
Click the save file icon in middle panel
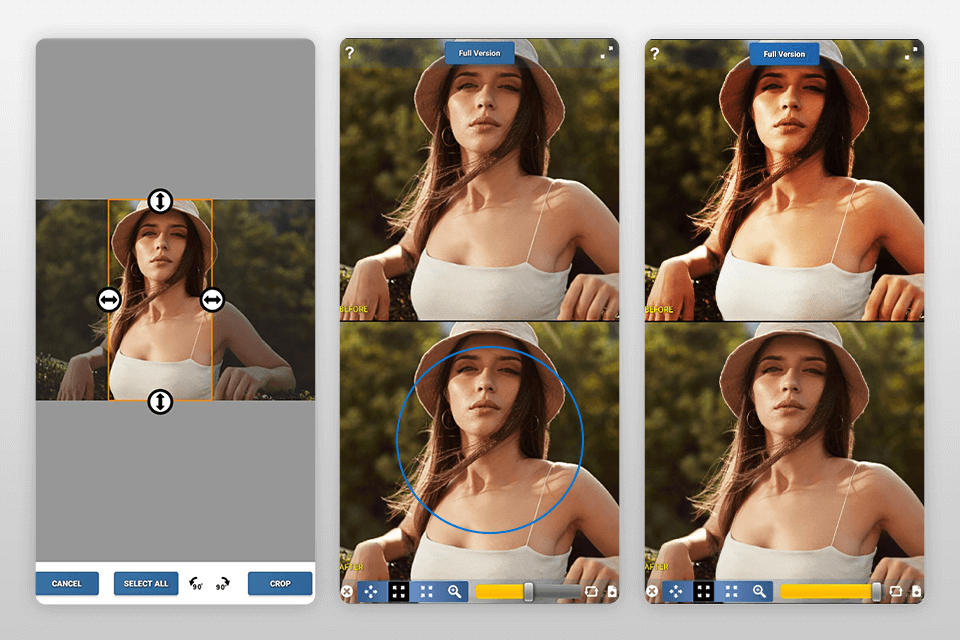click(612, 592)
